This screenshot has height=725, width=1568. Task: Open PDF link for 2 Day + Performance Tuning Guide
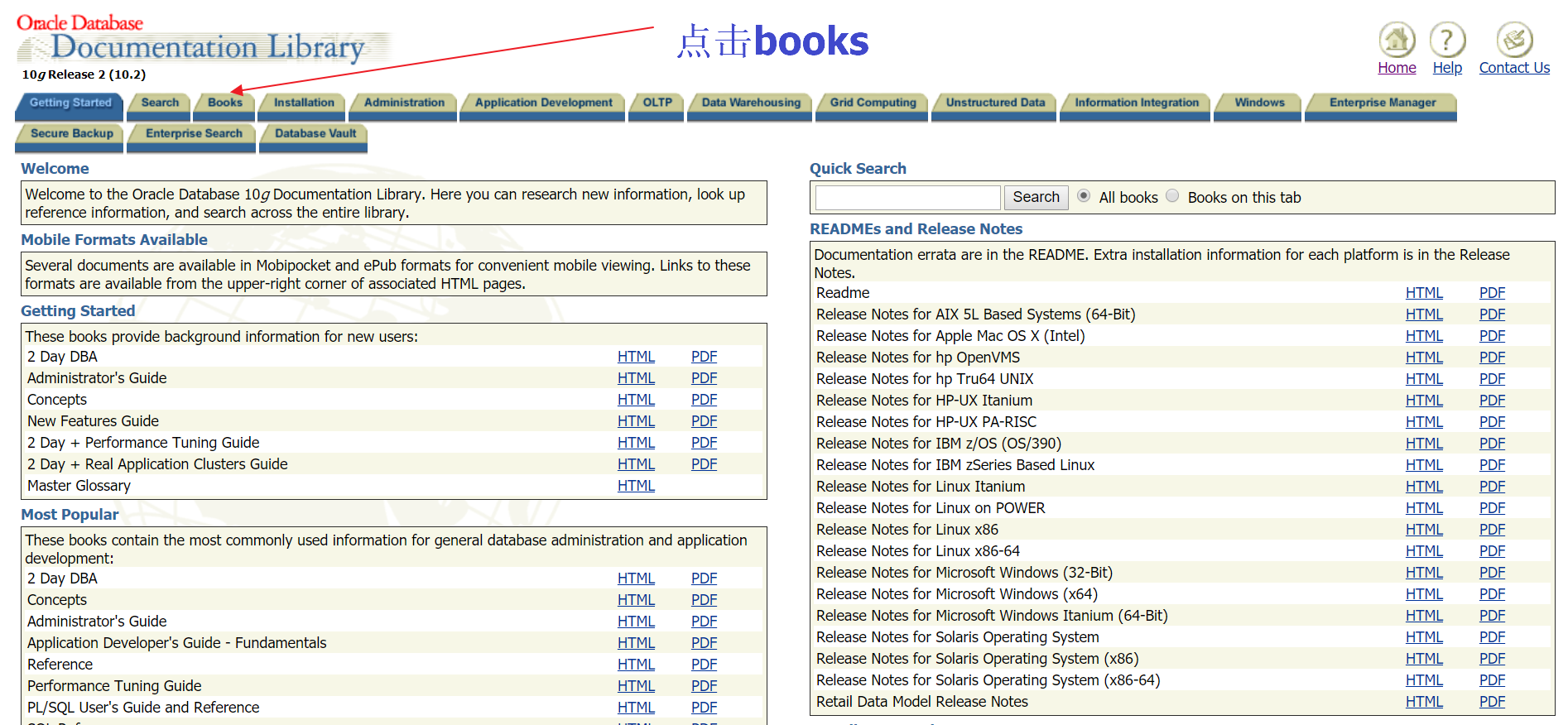point(704,443)
